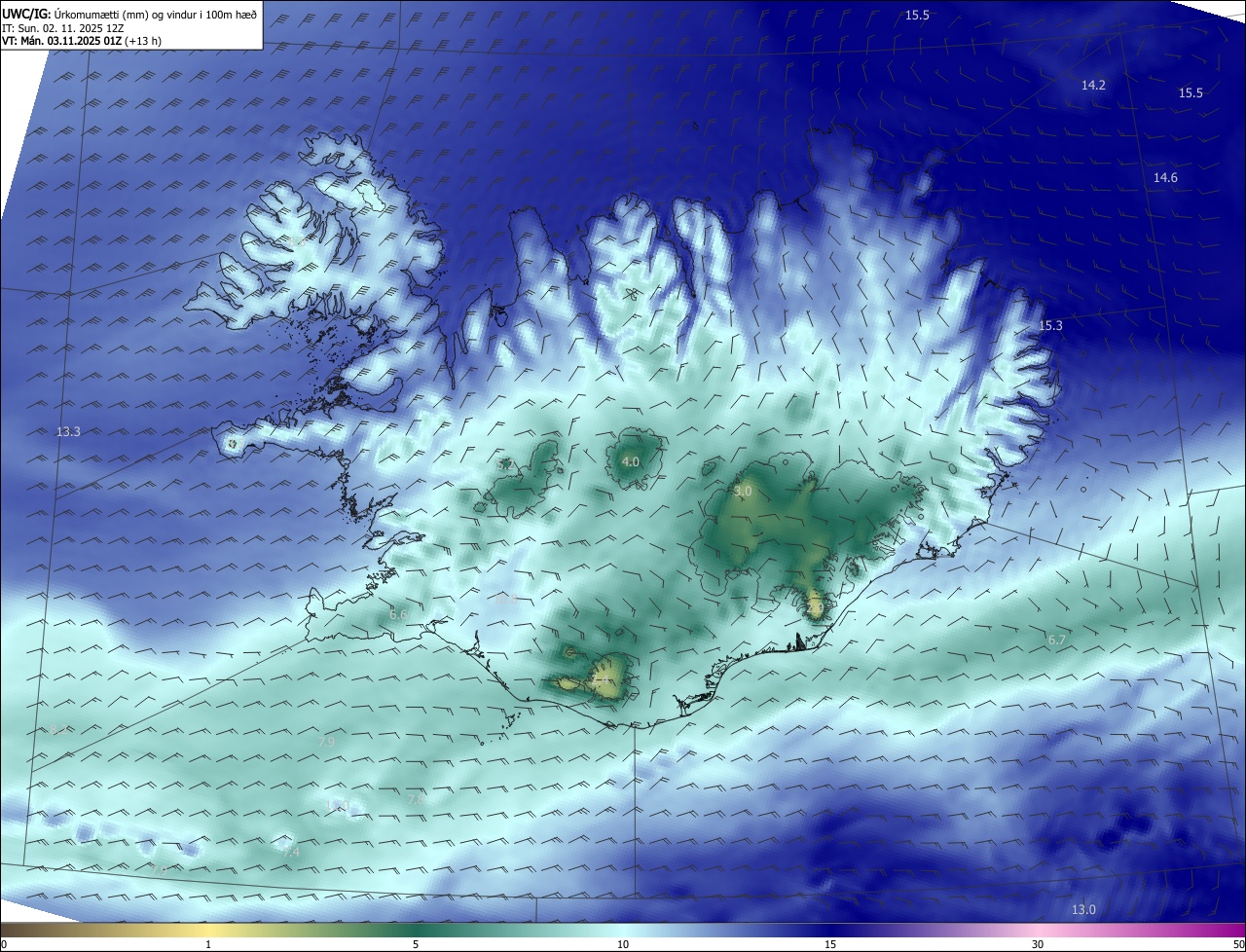Click the 6.7 value label in the southeastern sea

pos(1057,640)
